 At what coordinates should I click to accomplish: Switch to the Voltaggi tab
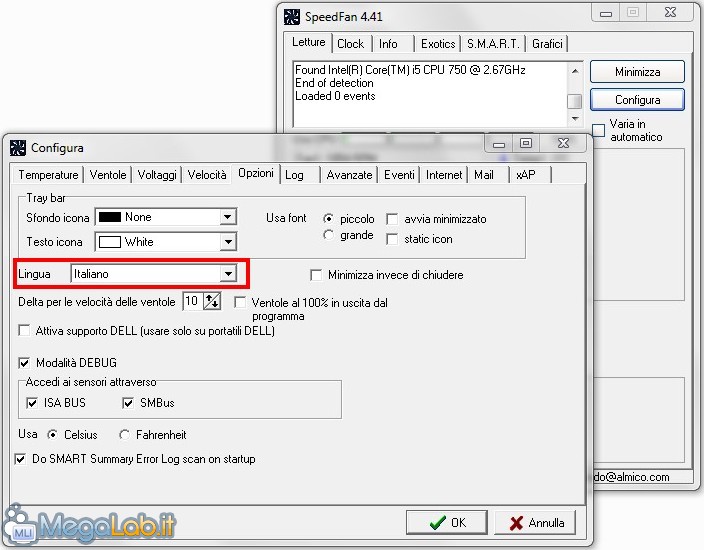(157, 175)
